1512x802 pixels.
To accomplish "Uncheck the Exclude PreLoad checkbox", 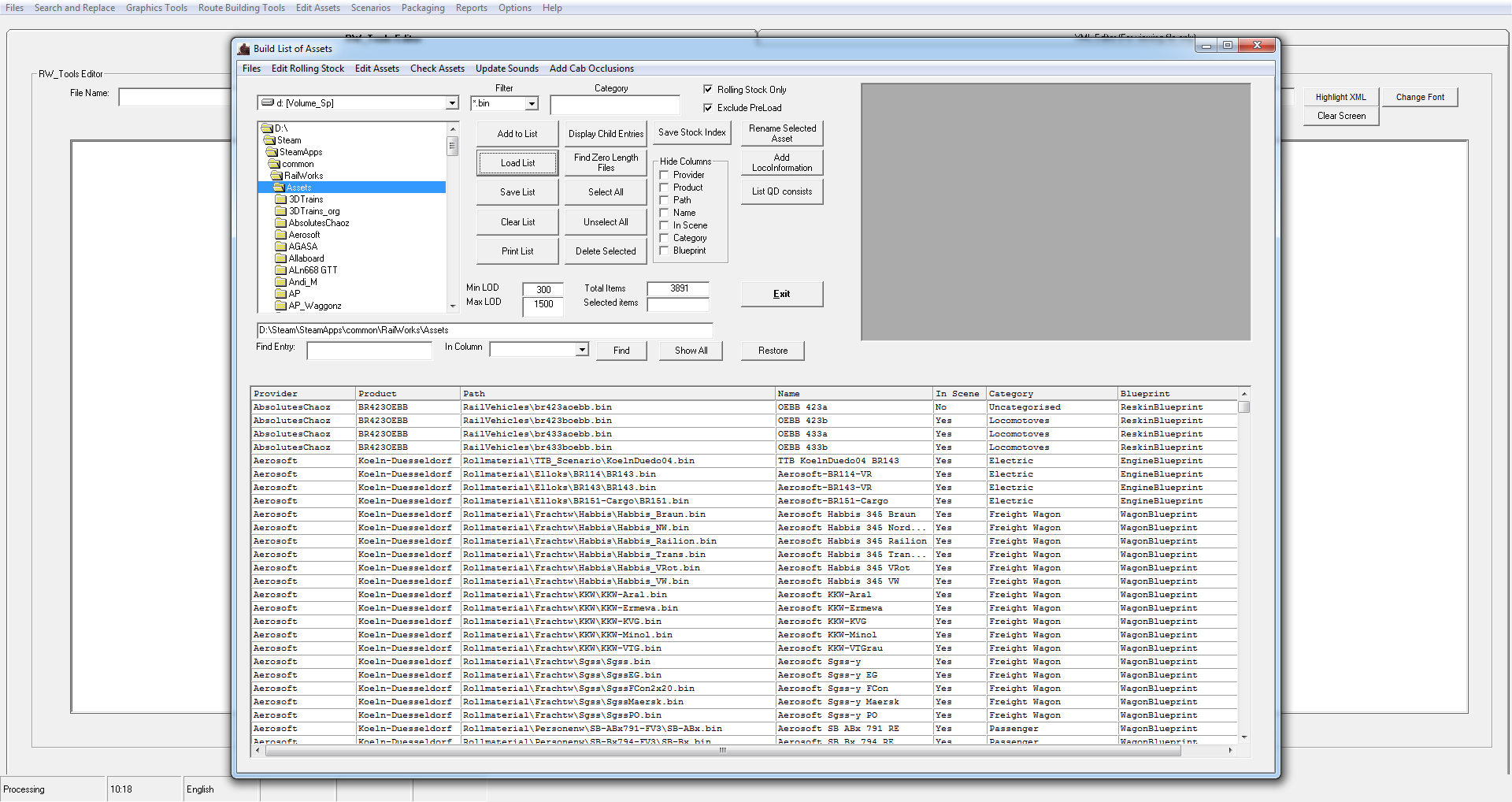I will (708, 108).
